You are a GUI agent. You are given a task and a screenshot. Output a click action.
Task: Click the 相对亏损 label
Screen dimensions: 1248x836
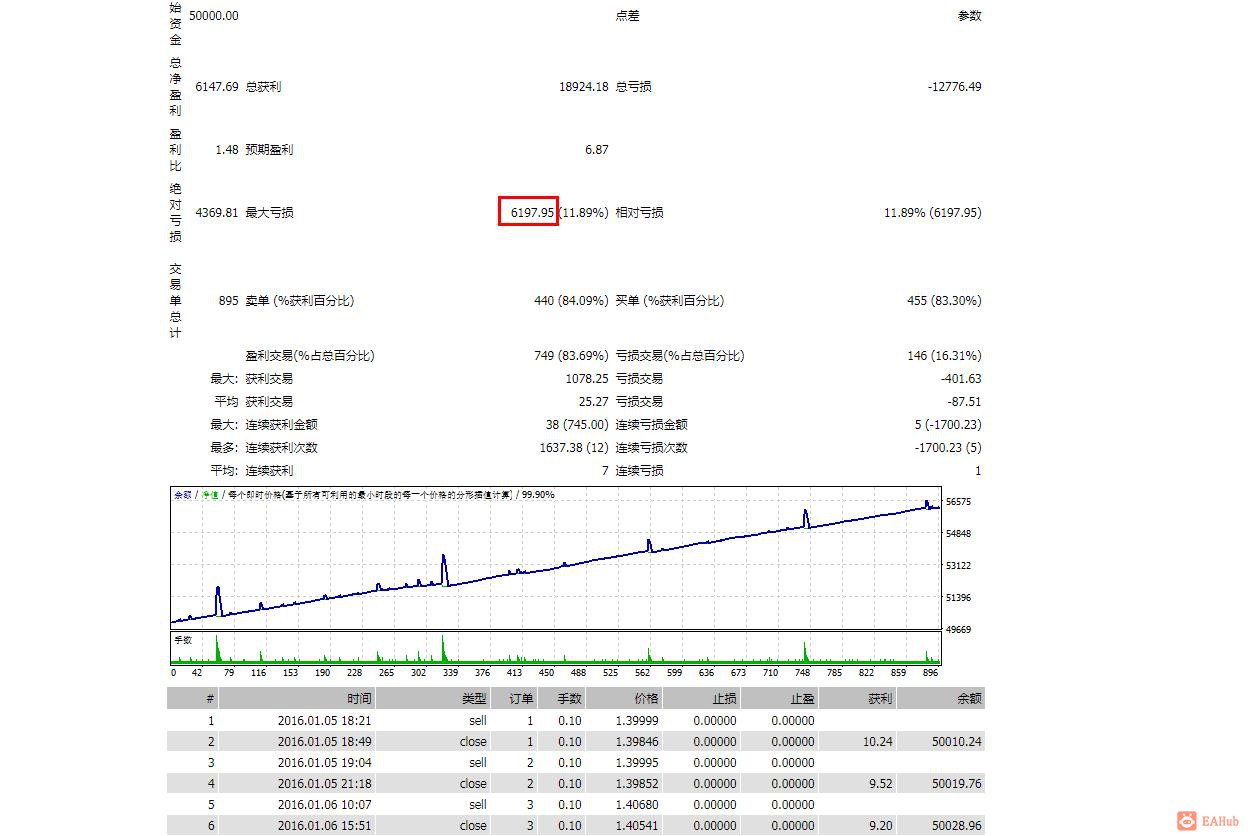pyautogui.click(x=639, y=213)
